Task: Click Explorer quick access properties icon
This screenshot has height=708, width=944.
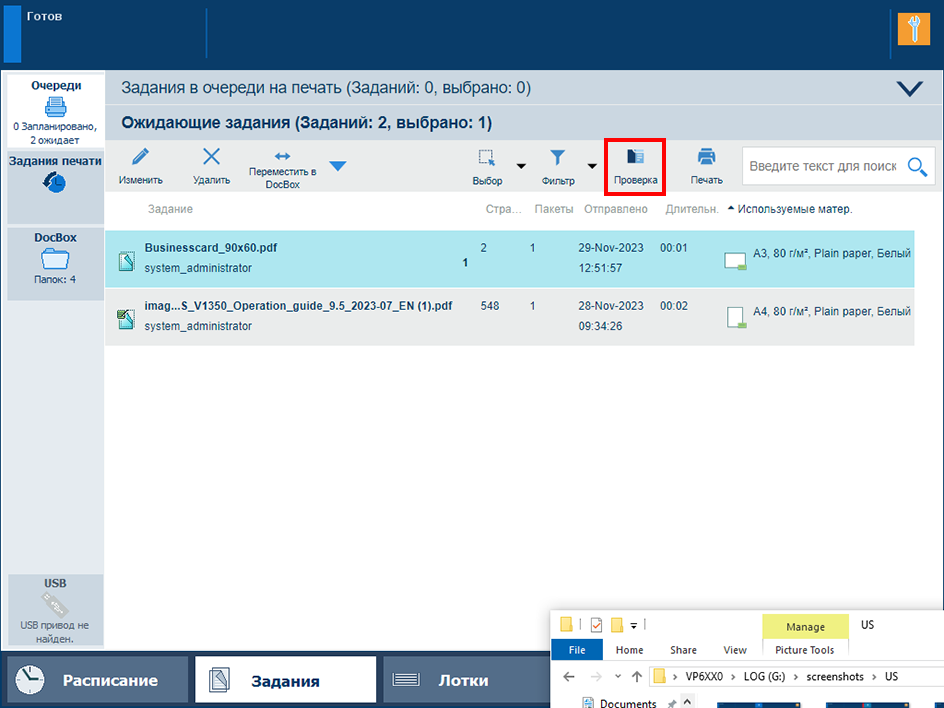Action: point(596,625)
